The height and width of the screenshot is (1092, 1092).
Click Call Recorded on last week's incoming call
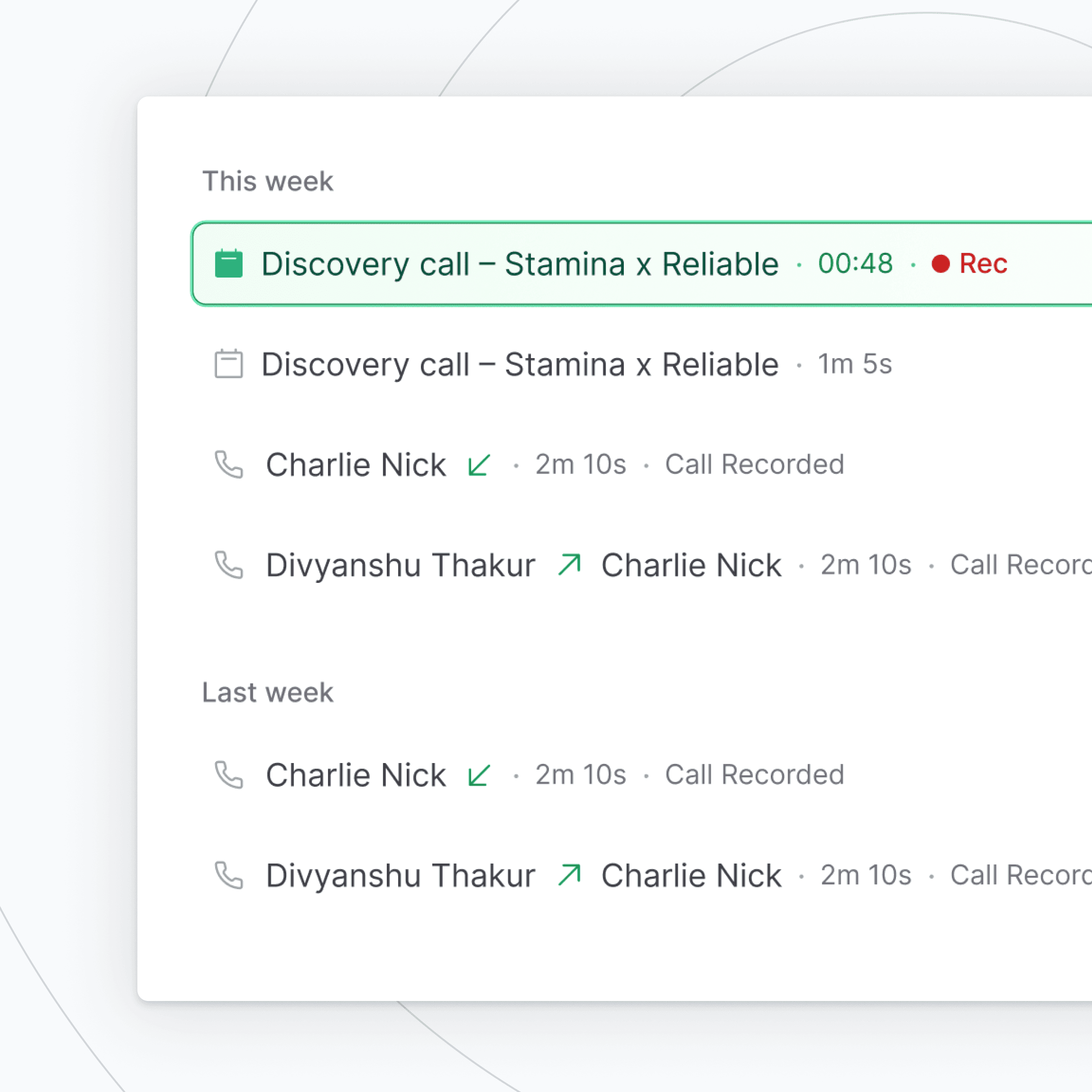coord(754,775)
